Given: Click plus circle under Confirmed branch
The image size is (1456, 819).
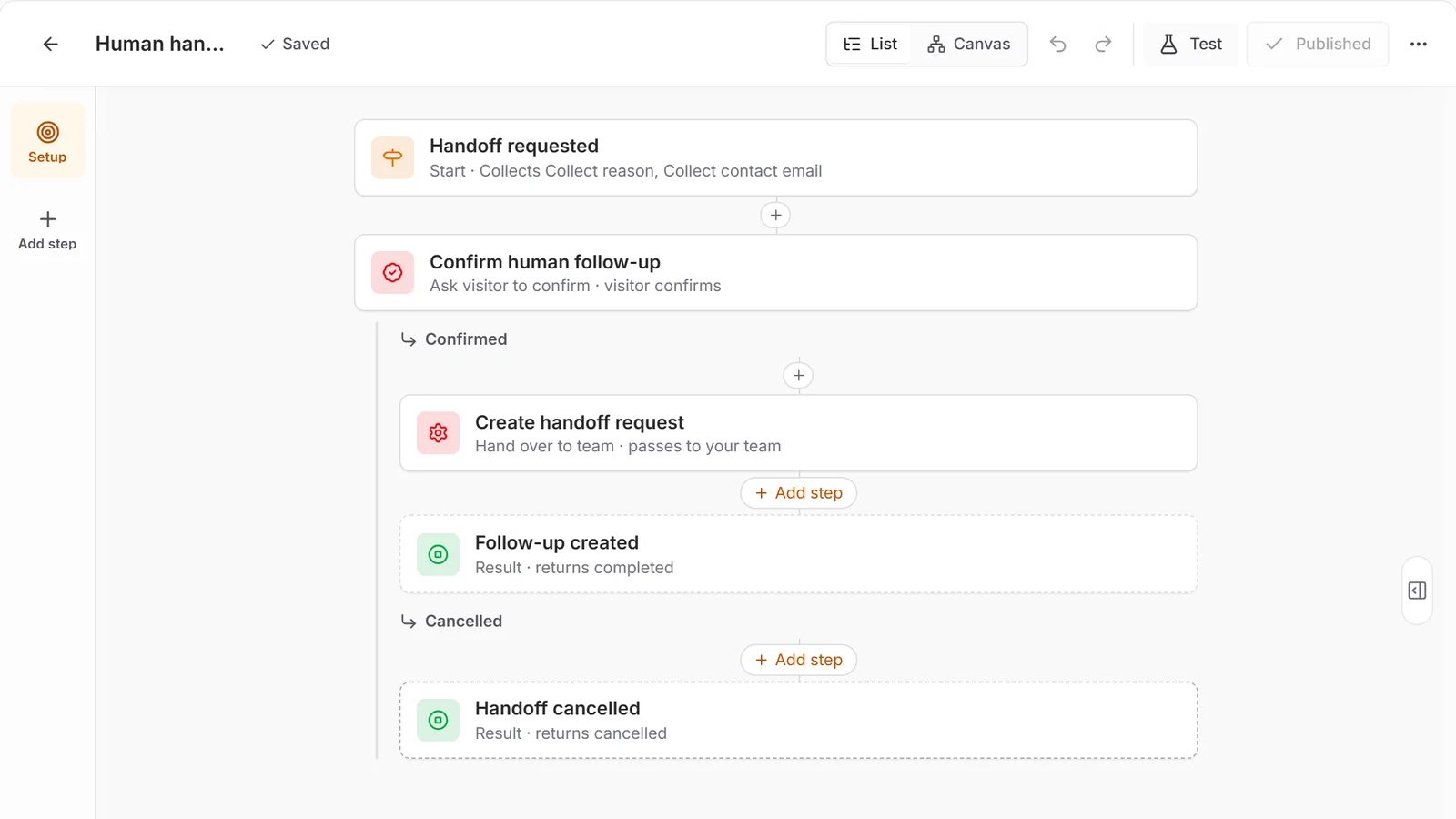Looking at the screenshot, I should (798, 376).
